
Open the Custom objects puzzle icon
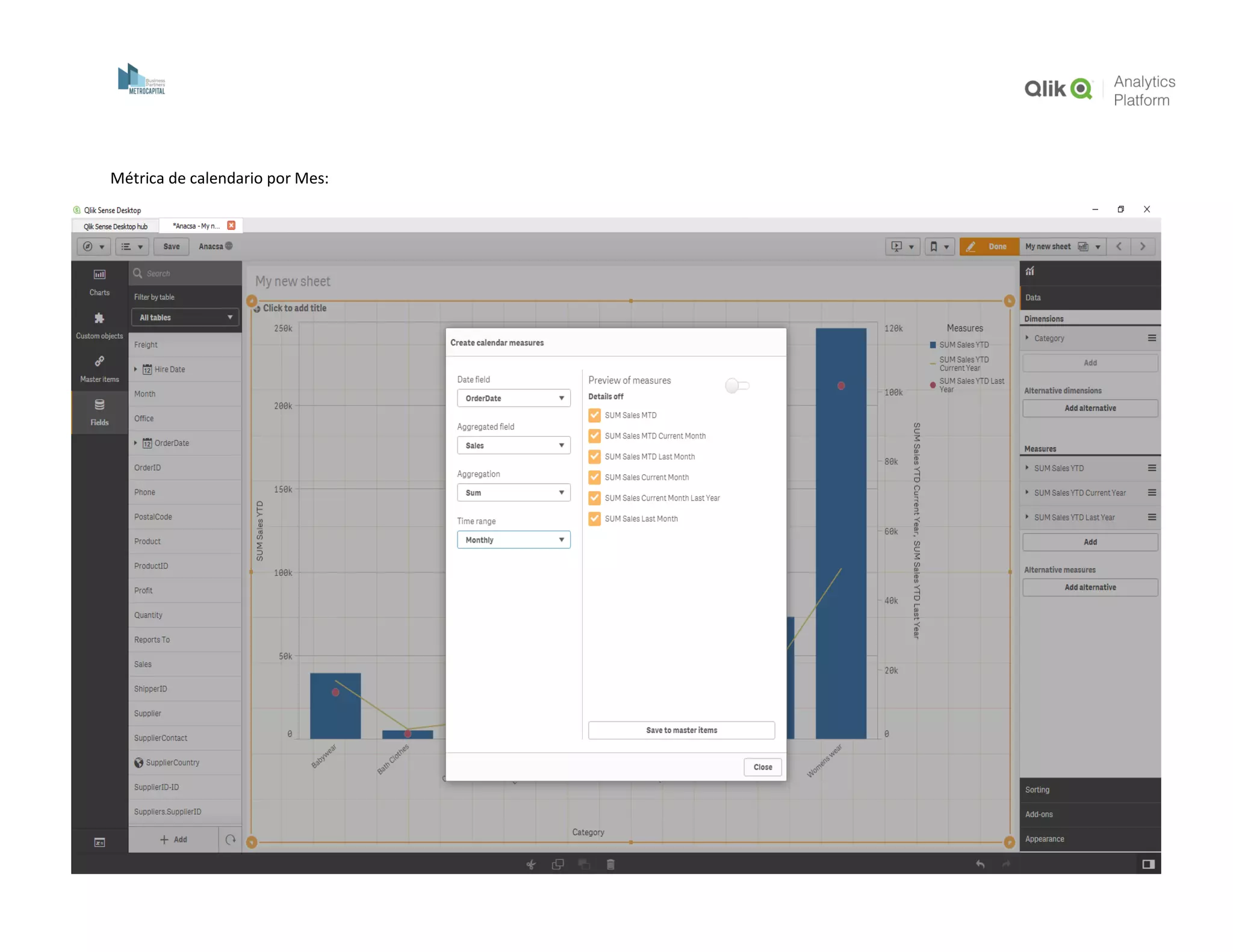coord(99,318)
